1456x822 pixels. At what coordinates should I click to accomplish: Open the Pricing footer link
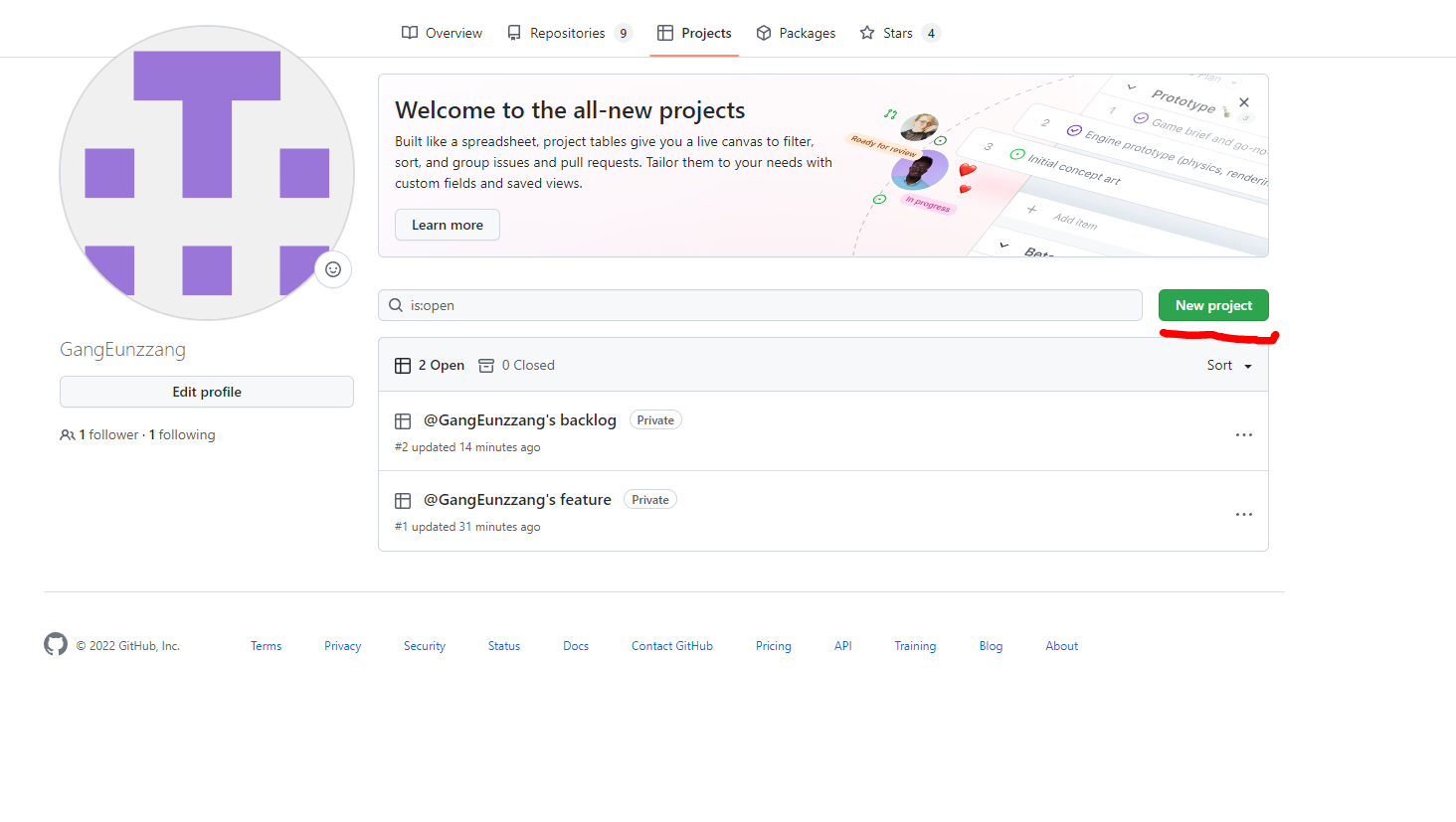coord(773,646)
